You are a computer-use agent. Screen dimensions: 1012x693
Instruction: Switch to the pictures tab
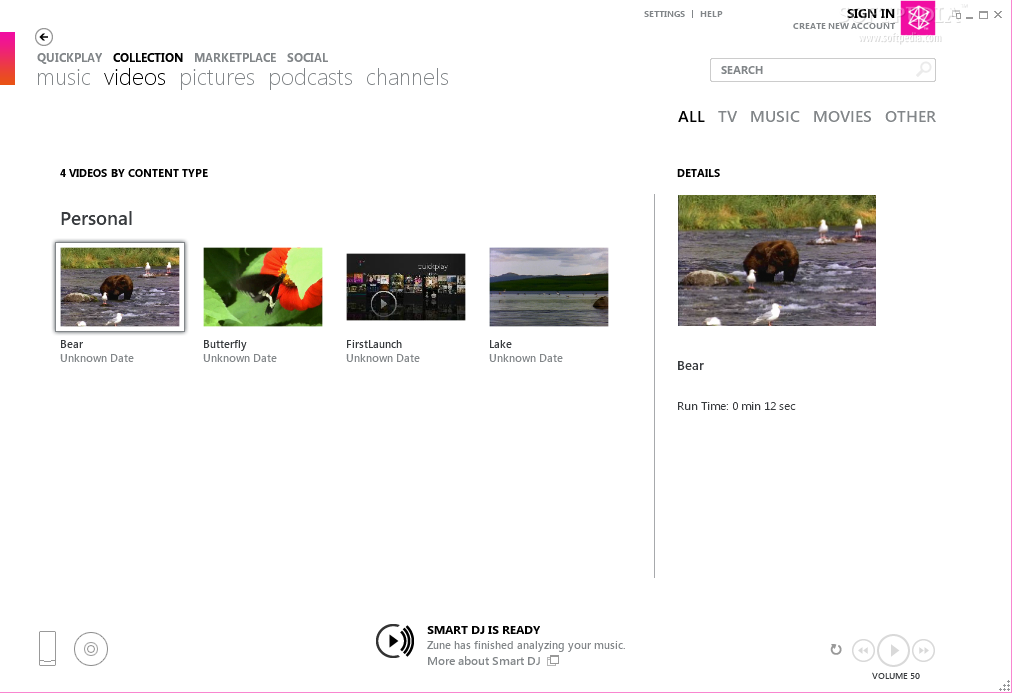pyautogui.click(x=217, y=78)
